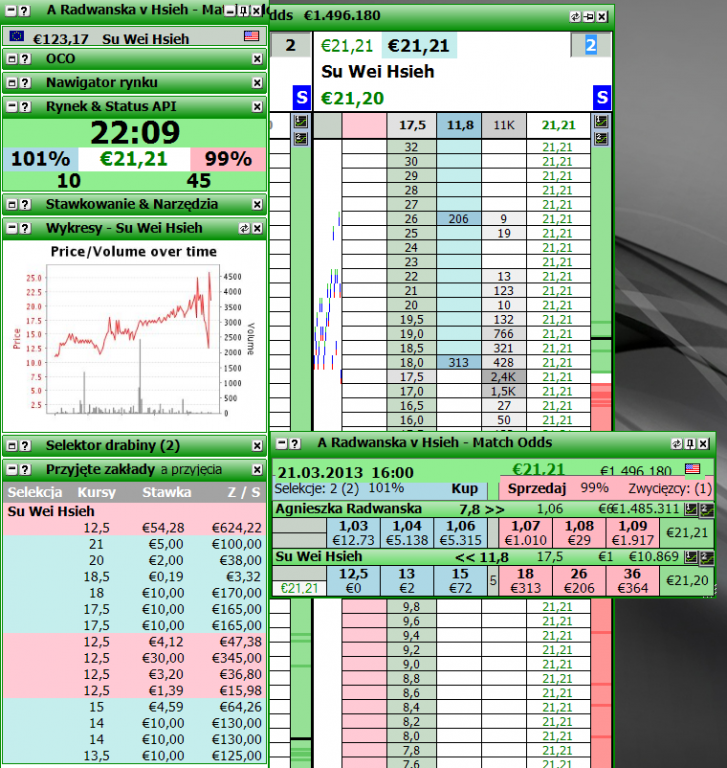Screen dimensions: 727x768
Task: Expand the Nawigator rynku panel
Action: (x=12, y=83)
